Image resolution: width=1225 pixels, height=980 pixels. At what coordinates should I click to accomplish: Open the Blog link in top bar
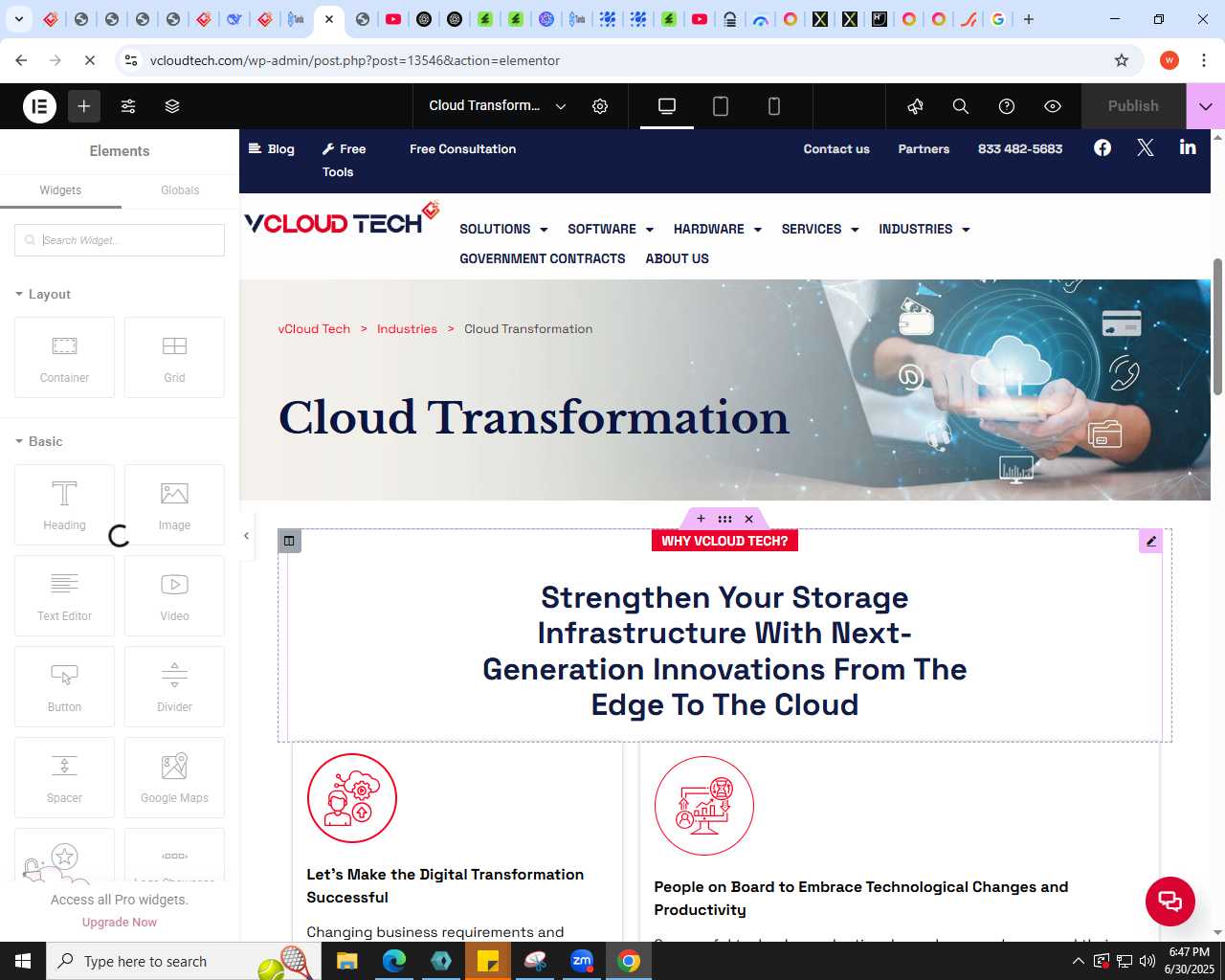[272, 149]
